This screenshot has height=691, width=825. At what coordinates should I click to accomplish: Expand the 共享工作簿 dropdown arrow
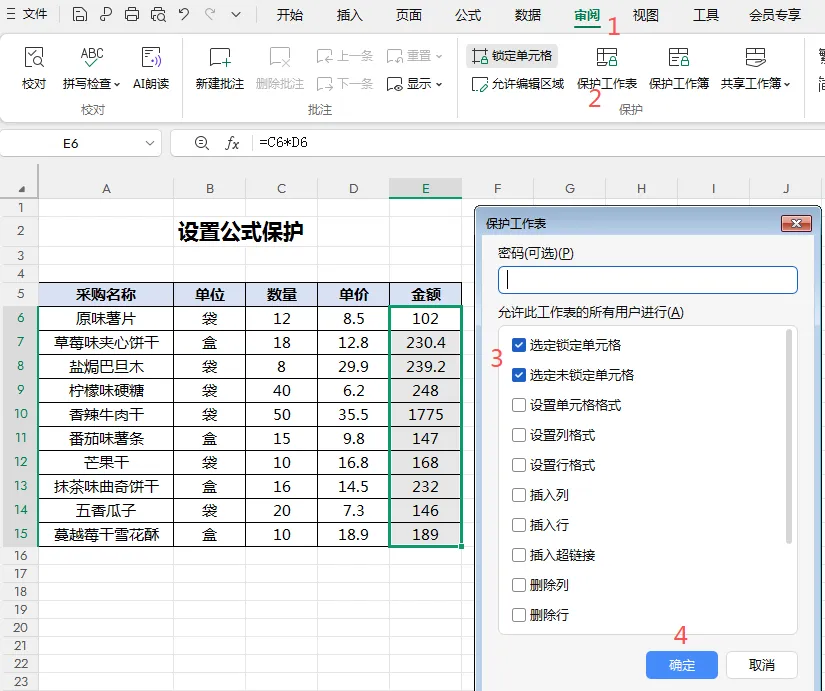point(787,84)
